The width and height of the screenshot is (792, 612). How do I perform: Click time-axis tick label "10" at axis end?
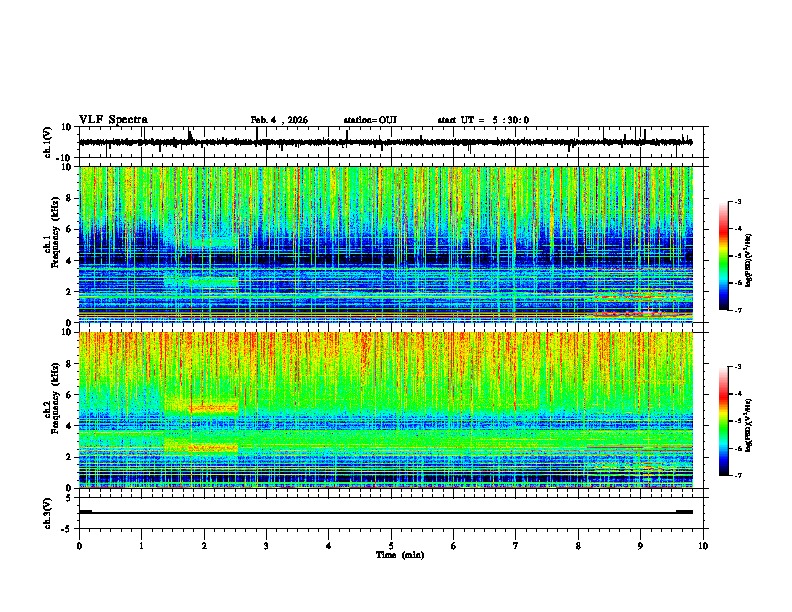click(x=703, y=546)
